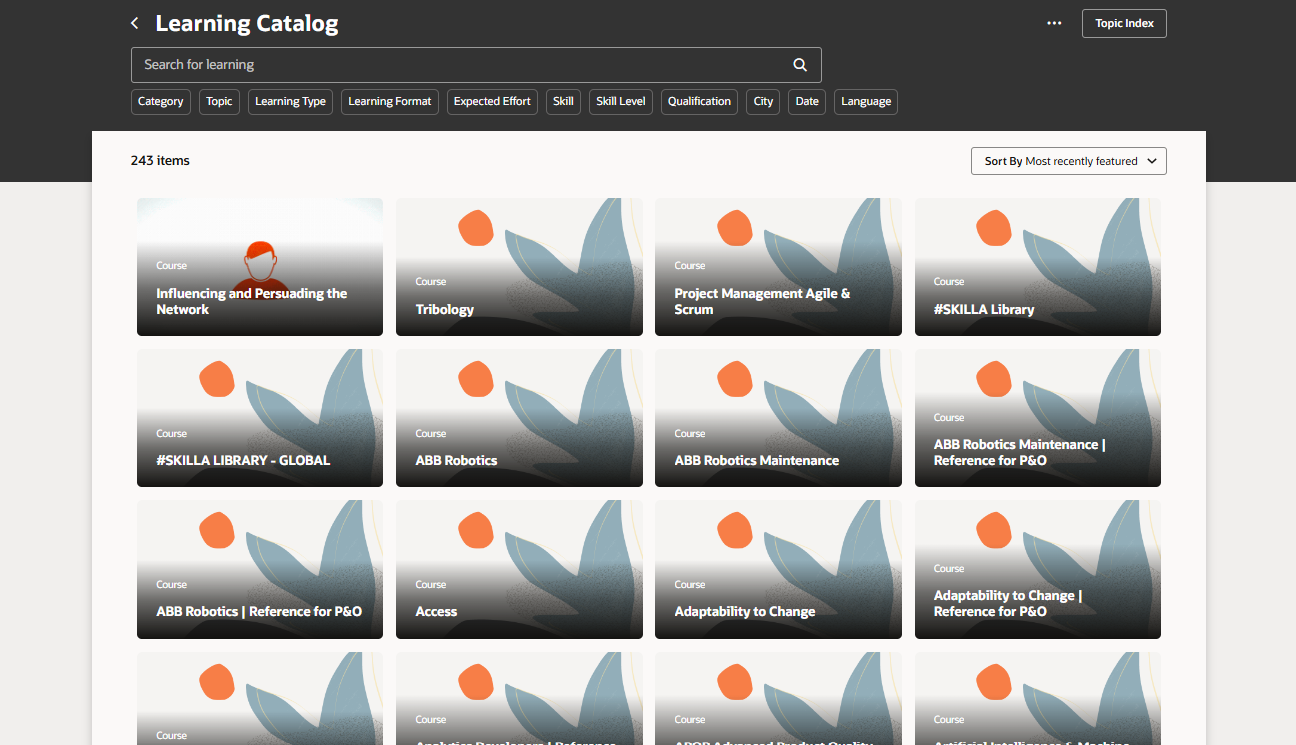Open the ABB Robotics Maintenance course
This screenshot has height=745, width=1296.
[778, 418]
